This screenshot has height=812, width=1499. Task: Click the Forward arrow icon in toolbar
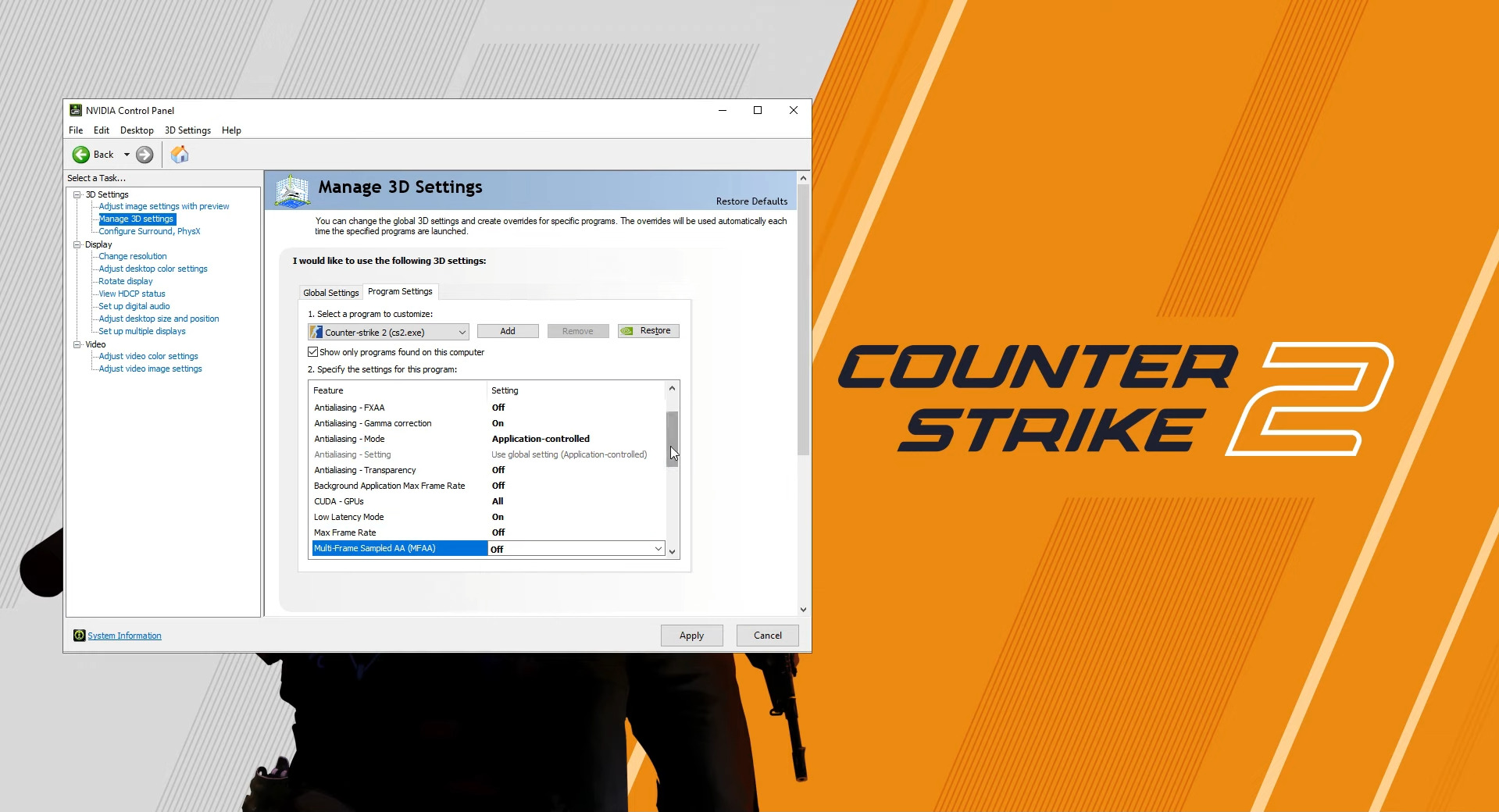point(145,155)
